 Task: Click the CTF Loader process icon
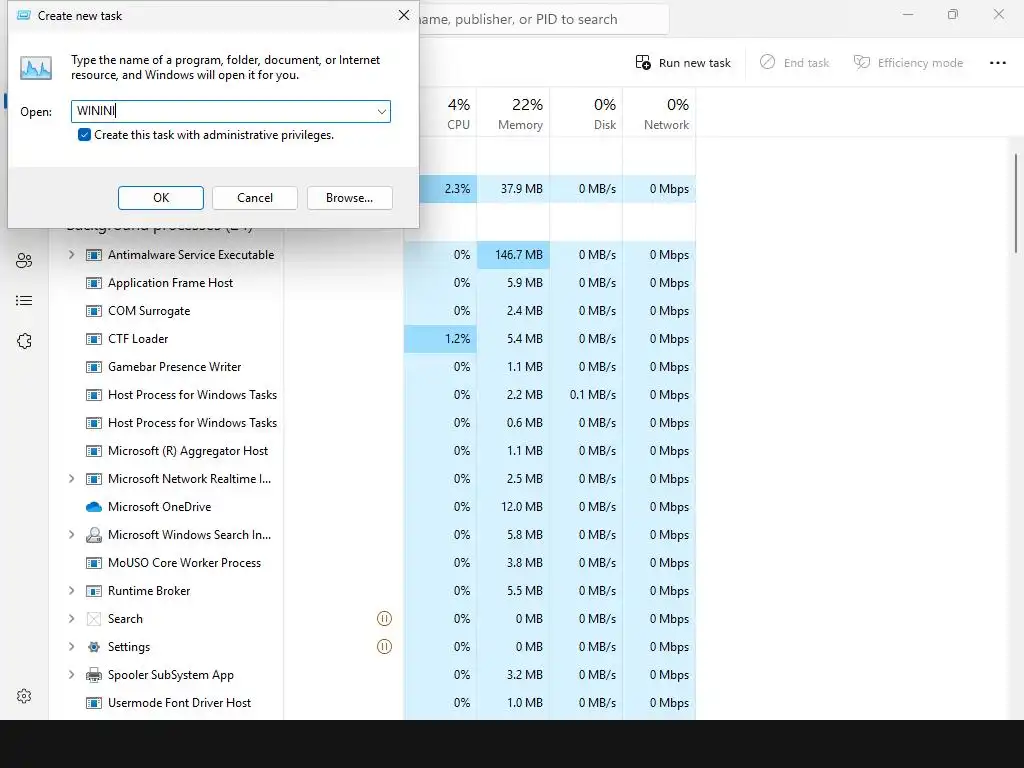[x=94, y=339]
